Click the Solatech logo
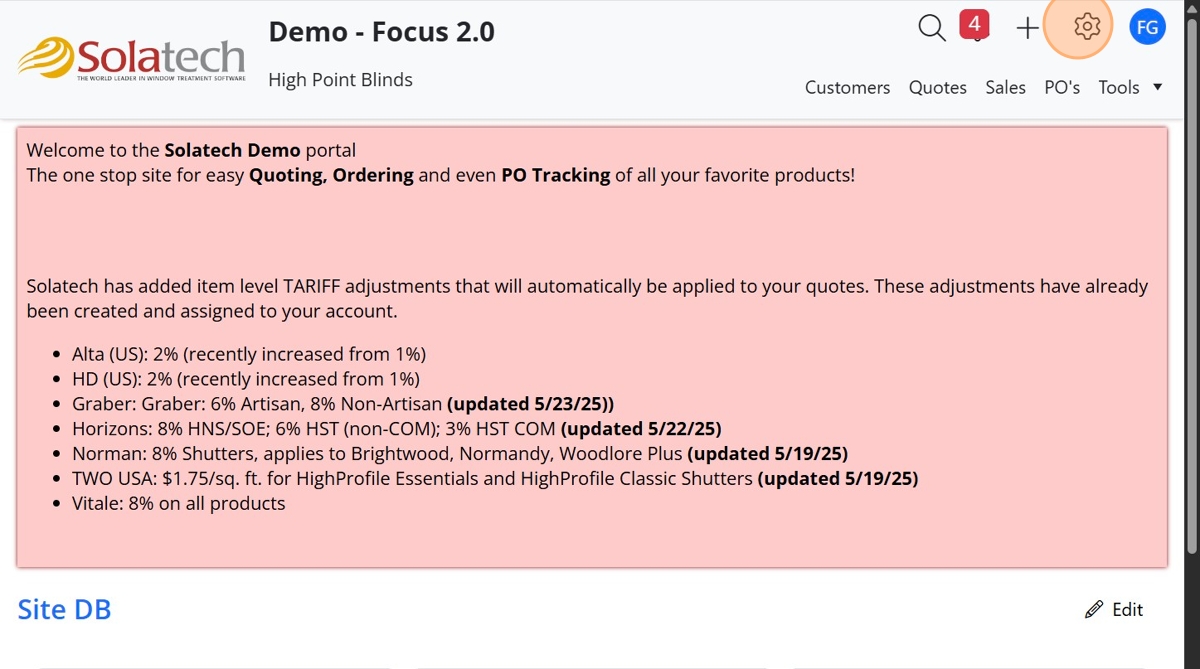This screenshot has width=1200, height=669. [x=131, y=60]
